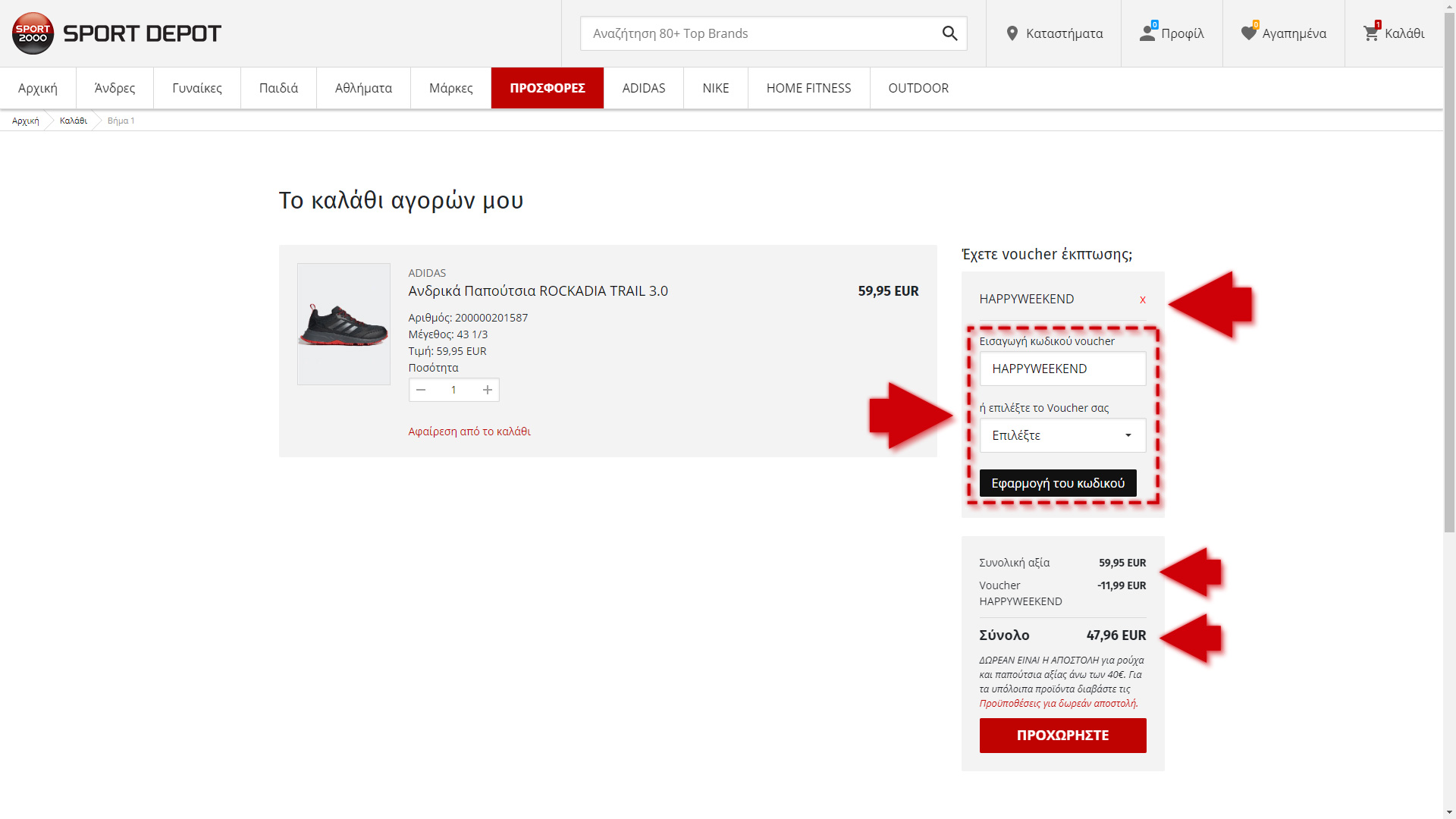This screenshot has height=819, width=1456.
Task: Click Αρχική breadcrumb link
Action: click(26, 121)
